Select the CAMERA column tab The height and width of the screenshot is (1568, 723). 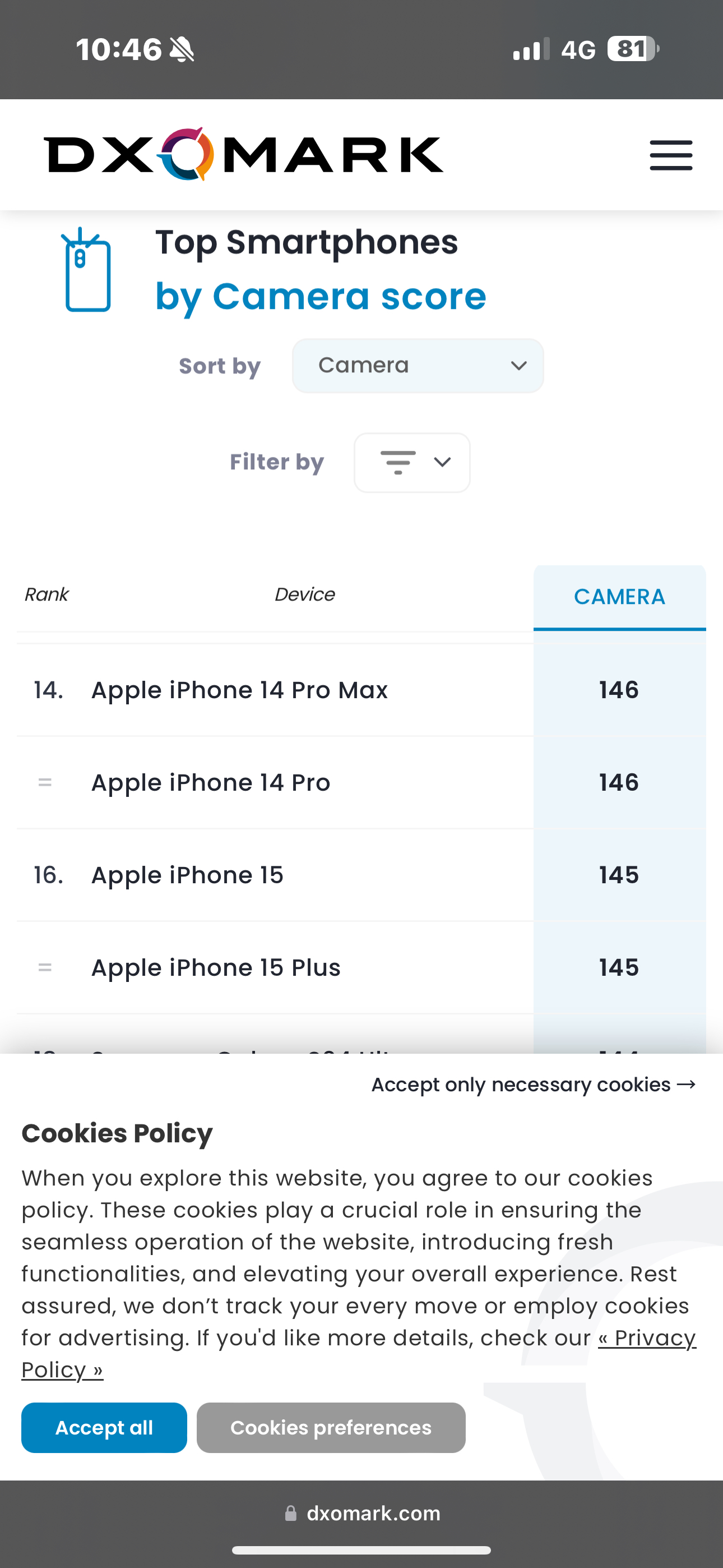tap(619, 597)
